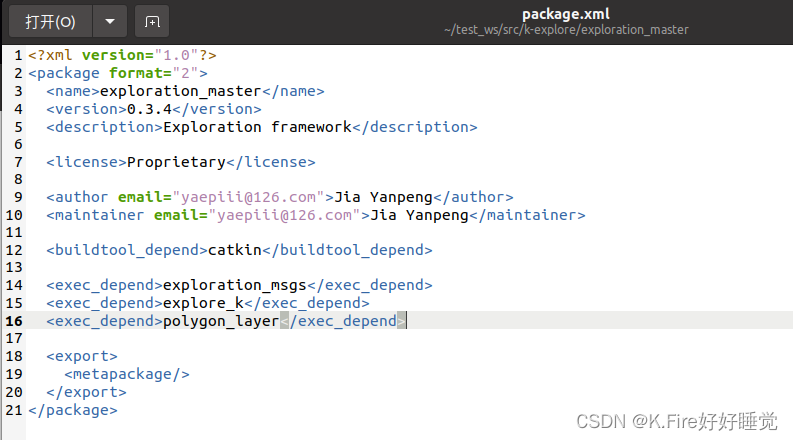Click the file path subtitle under title

(566, 30)
